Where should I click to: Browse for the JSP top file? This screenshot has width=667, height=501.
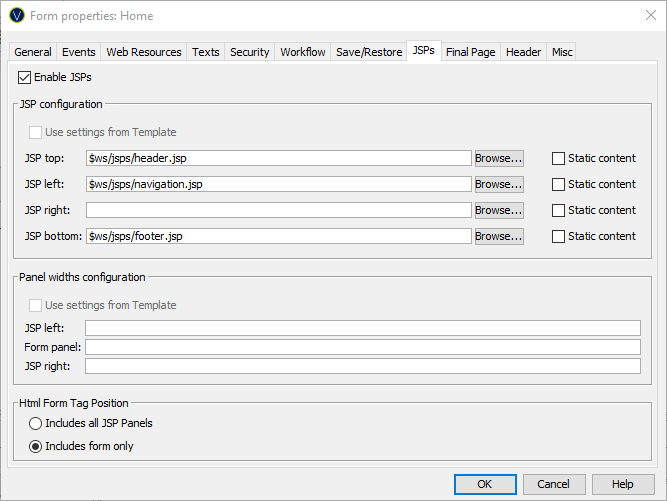coord(498,158)
